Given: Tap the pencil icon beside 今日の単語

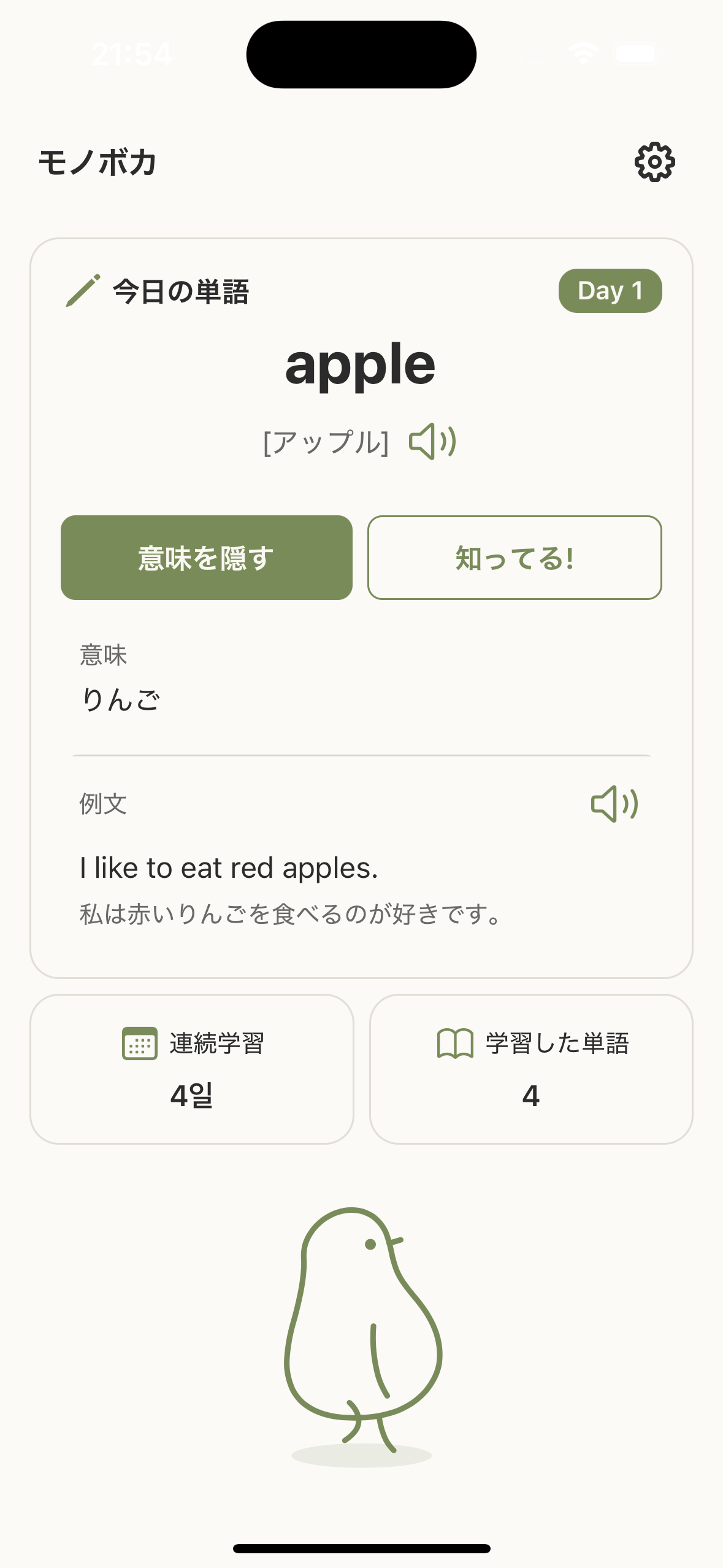Looking at the screenshot, I should point(83,291).
